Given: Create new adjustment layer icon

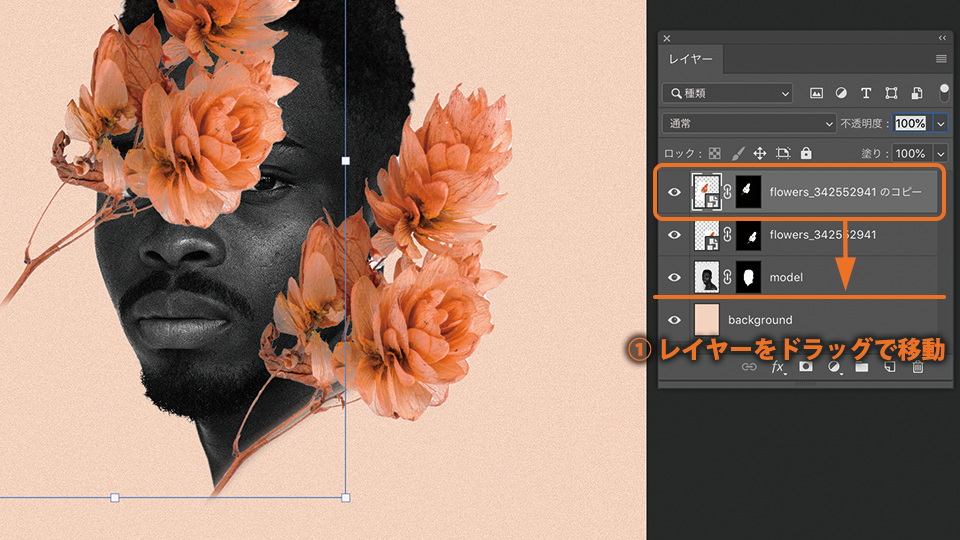Looking at the screenshot, I should [834, 367].
